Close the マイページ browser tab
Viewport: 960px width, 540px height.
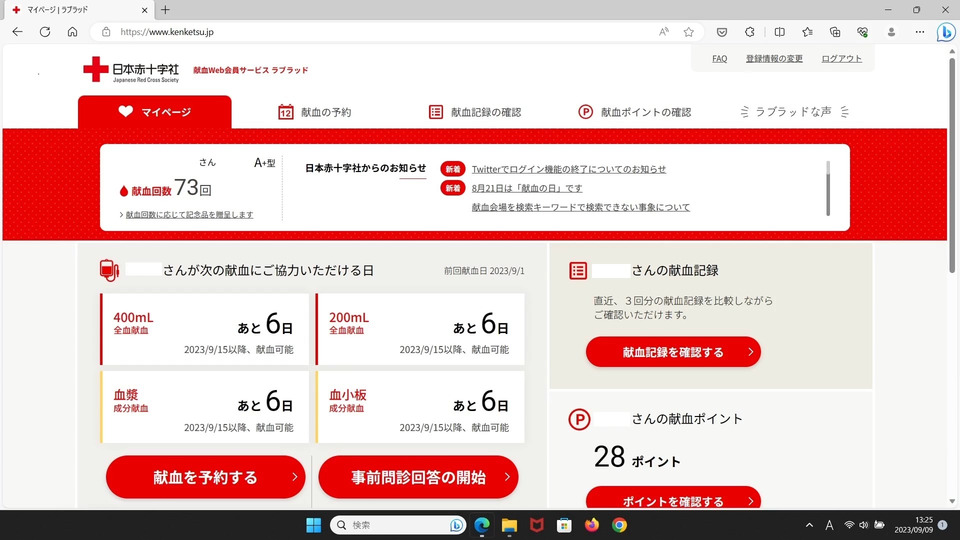tap(144, 10)
